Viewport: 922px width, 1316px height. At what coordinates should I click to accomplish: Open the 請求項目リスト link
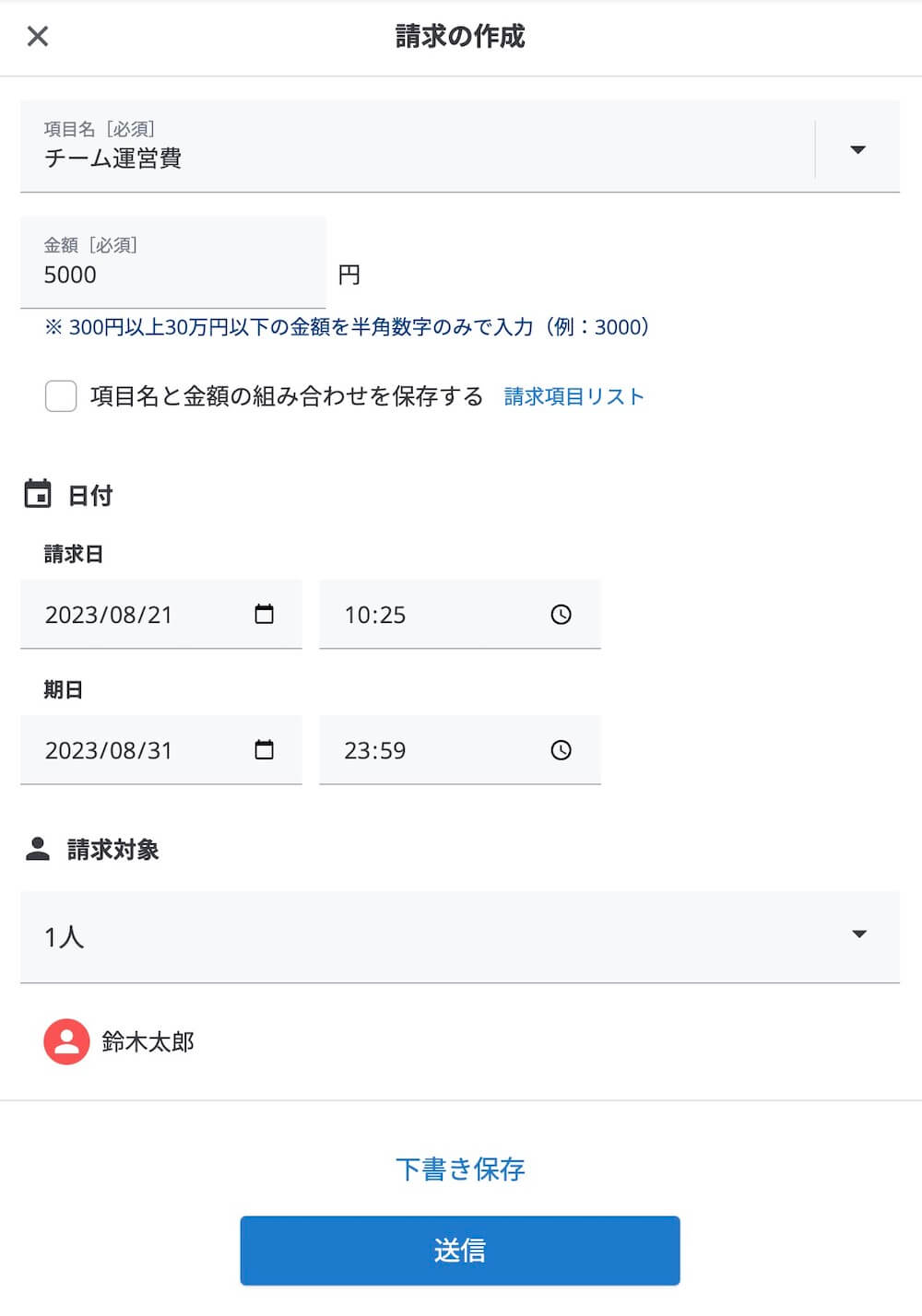573,396
